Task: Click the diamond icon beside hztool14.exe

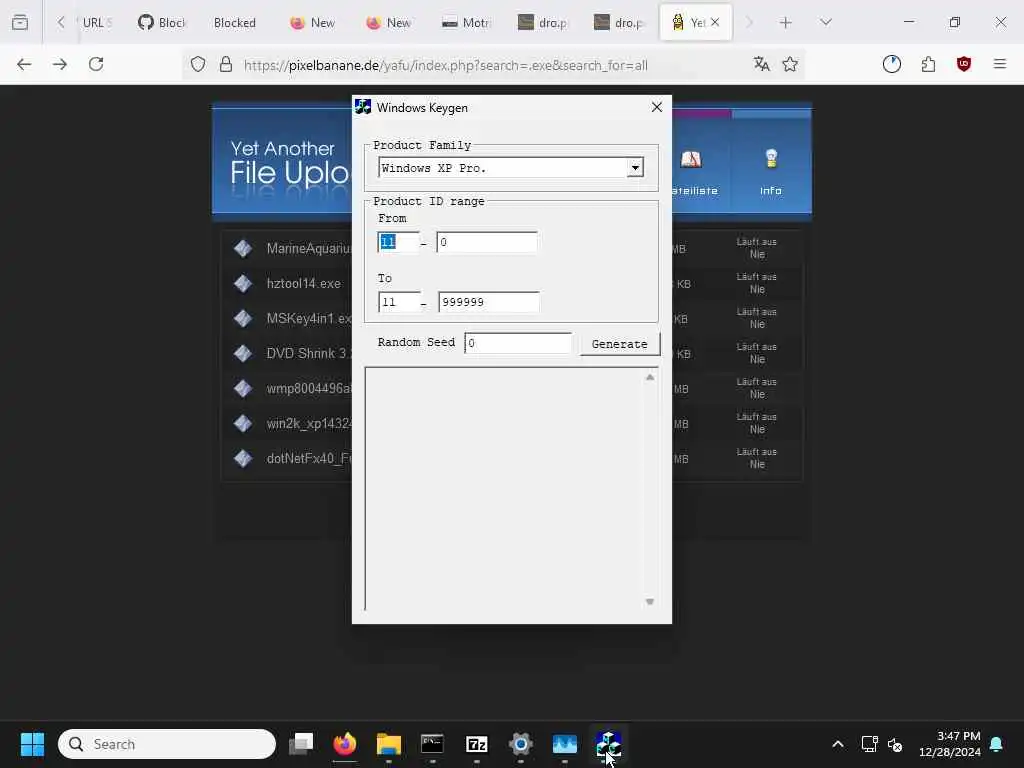Action: click(243, 283)
